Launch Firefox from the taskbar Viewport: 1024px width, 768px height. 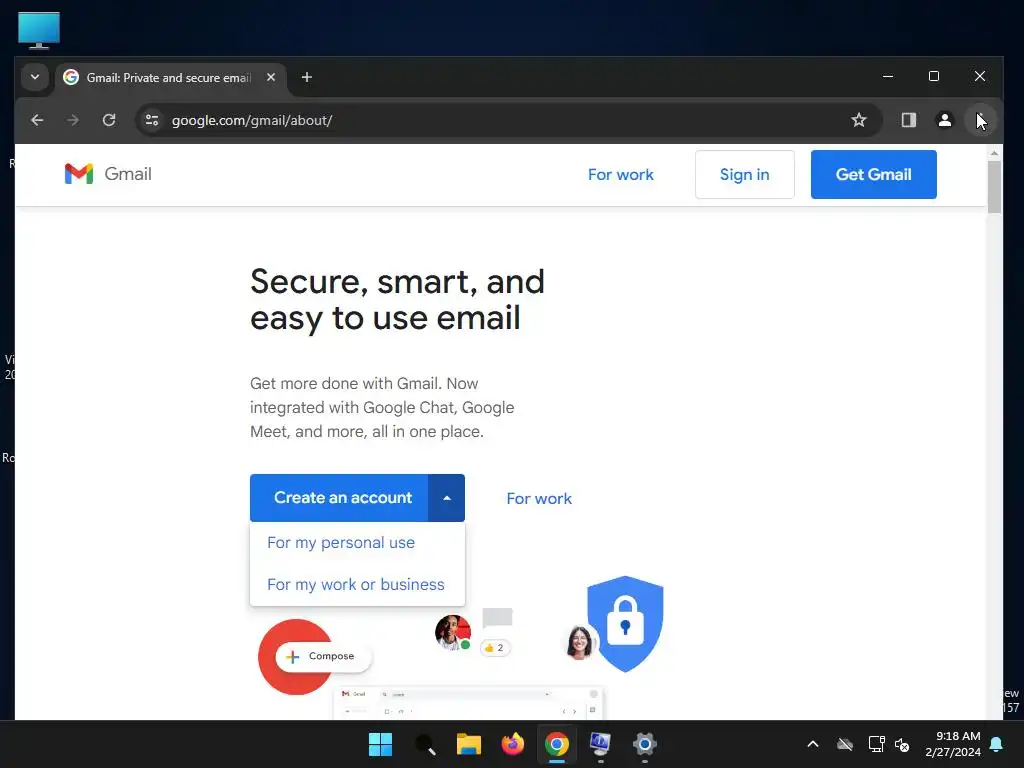[513, 744]
